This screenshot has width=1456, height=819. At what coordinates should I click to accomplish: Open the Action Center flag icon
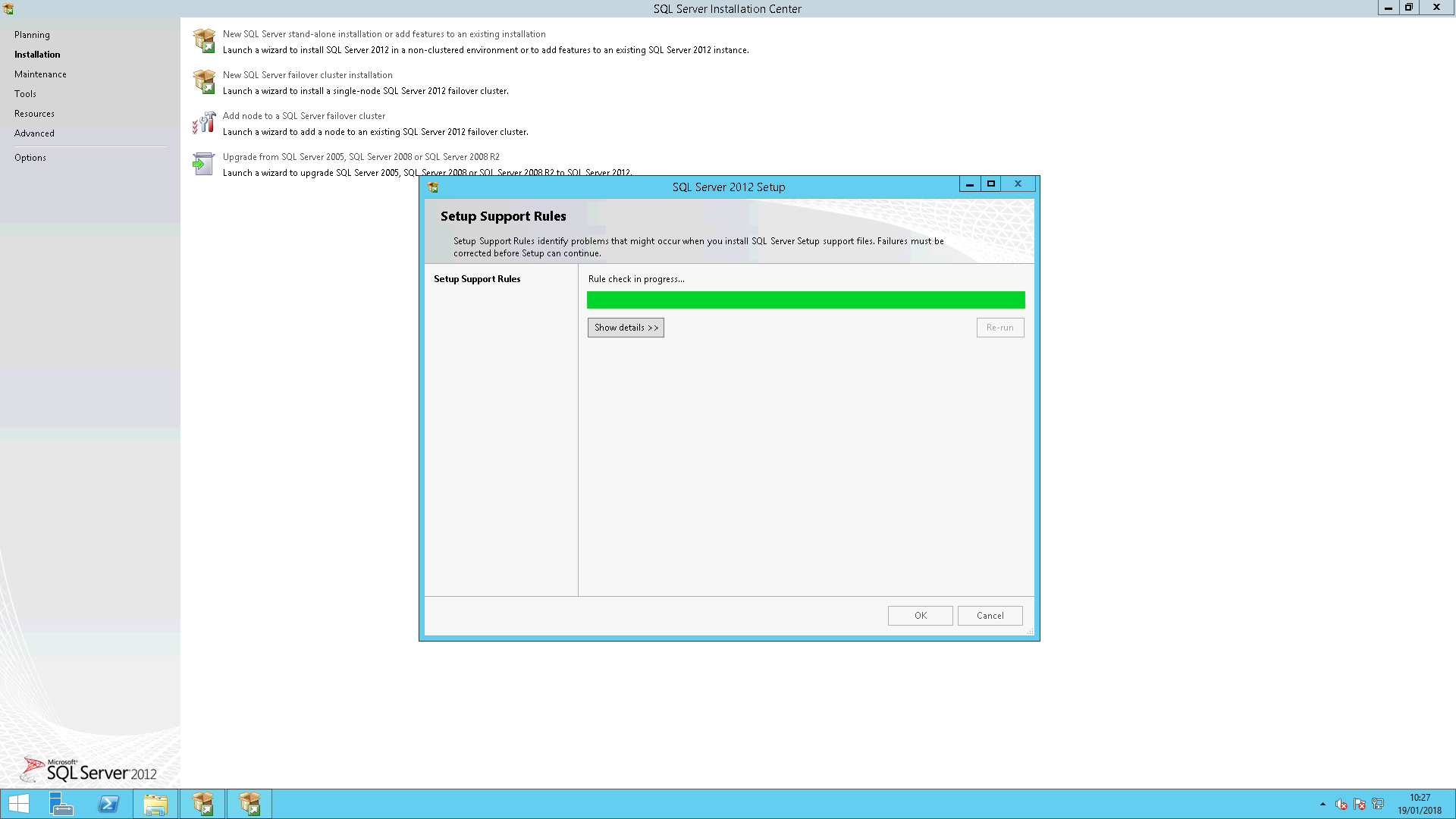[x=1359, y=805]
